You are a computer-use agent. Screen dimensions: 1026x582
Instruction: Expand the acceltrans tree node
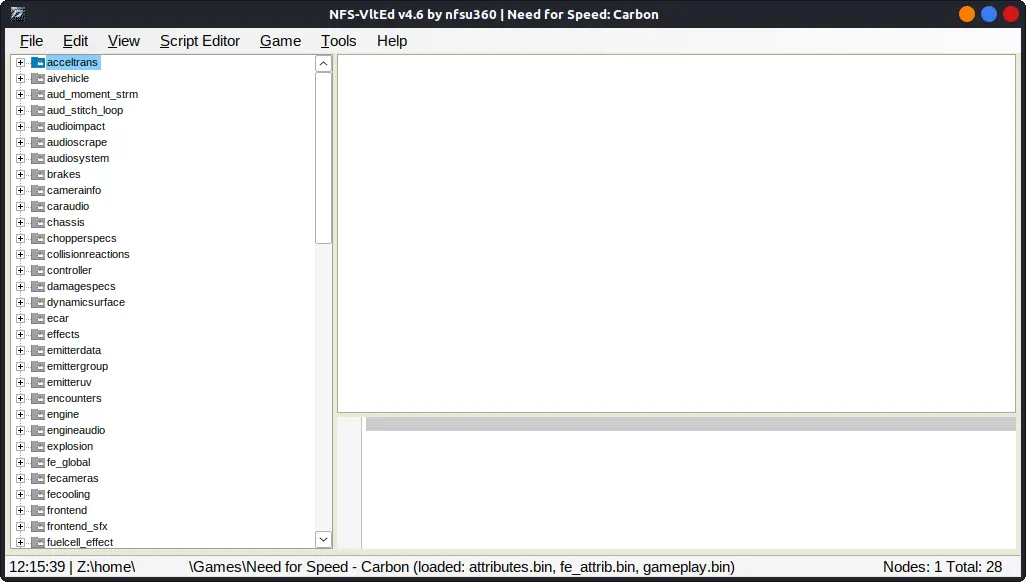[x=20, y=62]
